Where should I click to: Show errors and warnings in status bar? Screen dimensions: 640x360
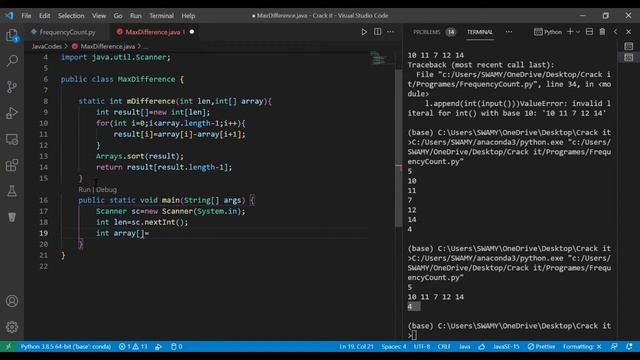133,347
